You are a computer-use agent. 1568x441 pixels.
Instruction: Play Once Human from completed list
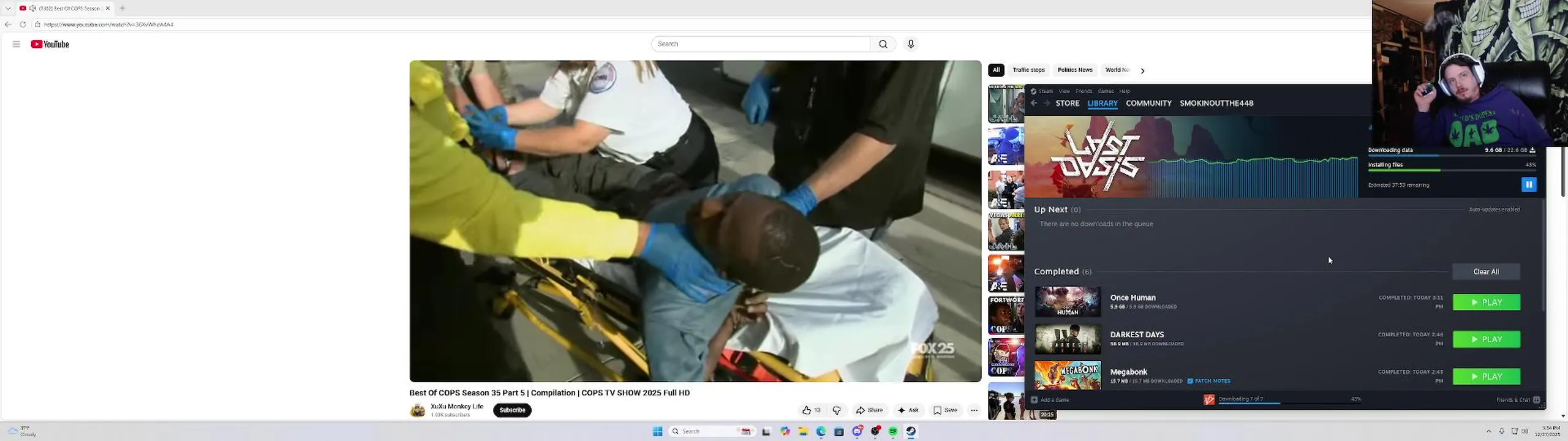pyautogui.click(x=1487, y=303)
